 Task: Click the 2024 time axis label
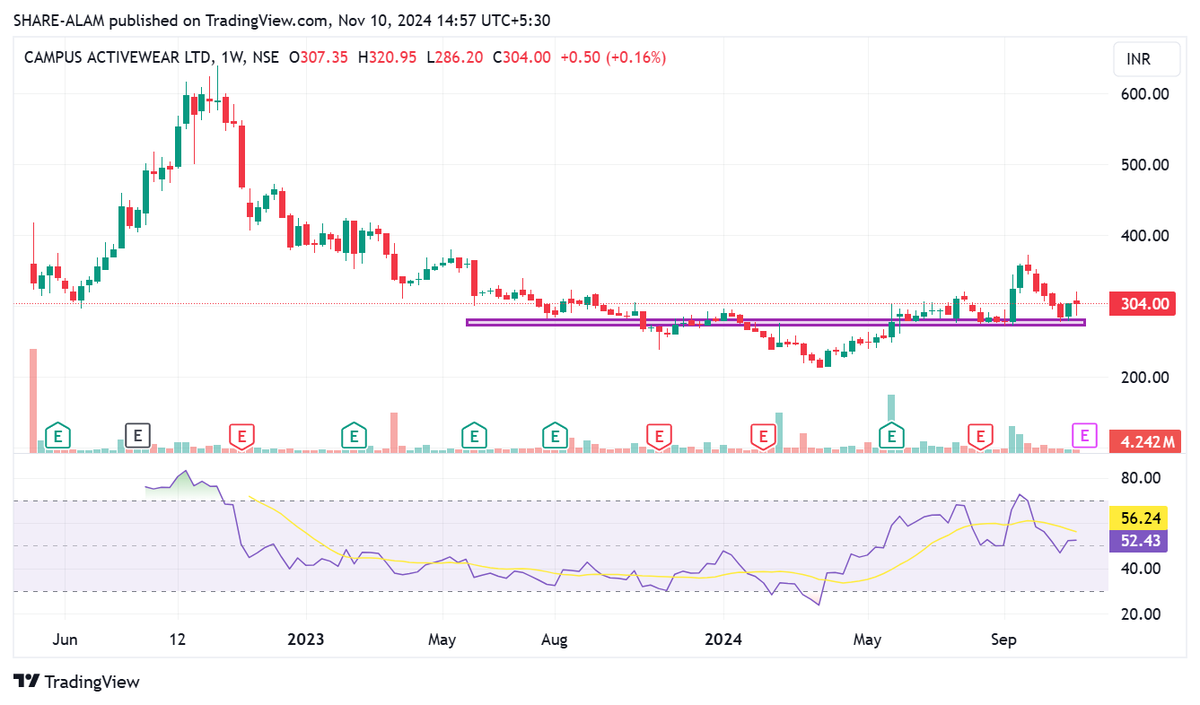point(723,638)
